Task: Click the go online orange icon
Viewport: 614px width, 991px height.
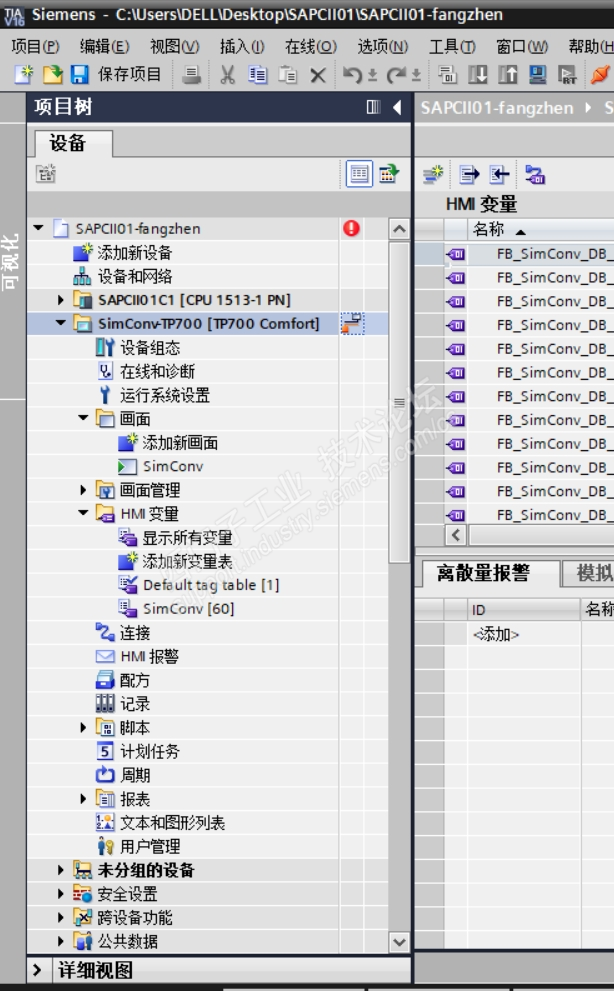Action: tap(599, 75)
